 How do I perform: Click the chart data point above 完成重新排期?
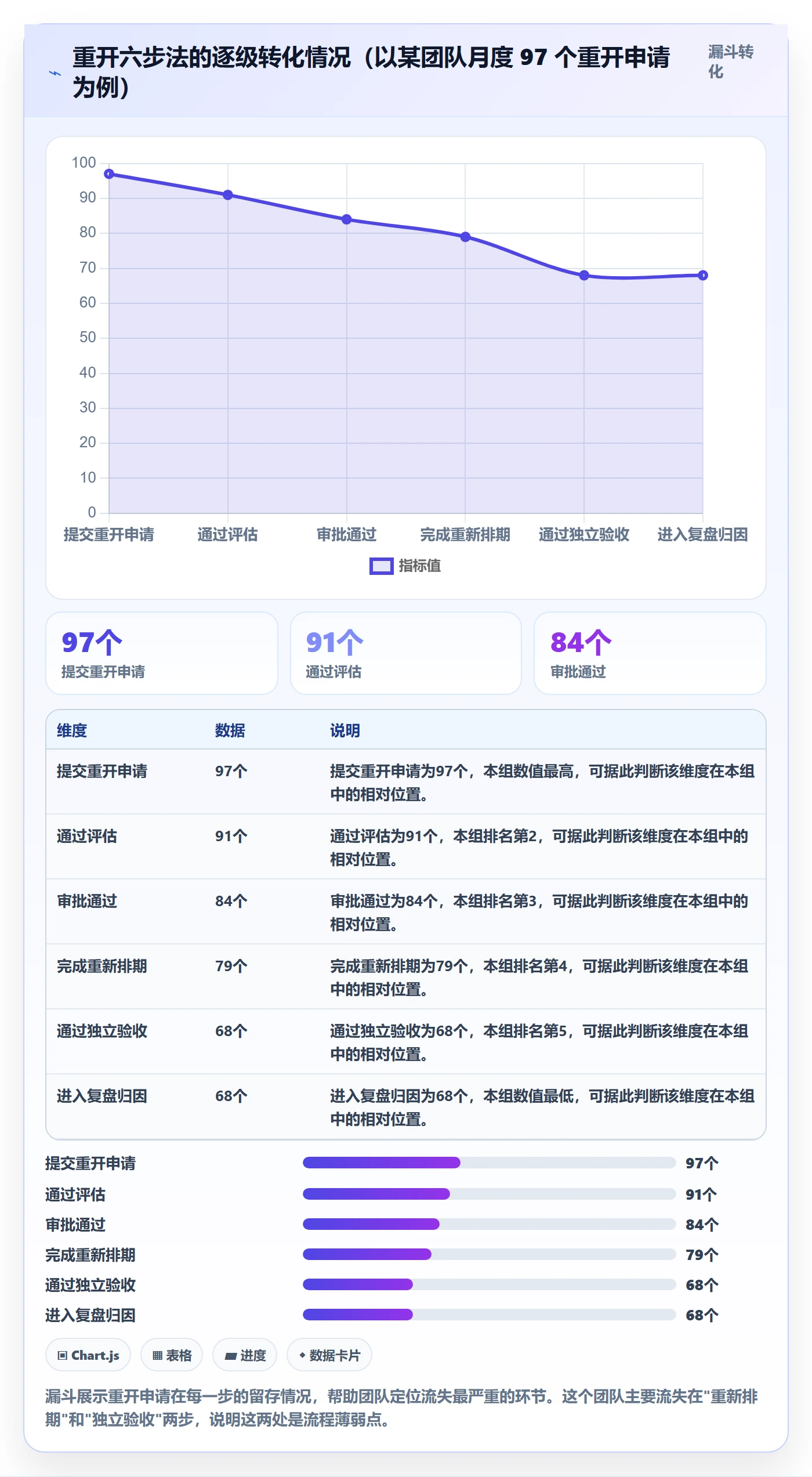[x=465, y=237]
